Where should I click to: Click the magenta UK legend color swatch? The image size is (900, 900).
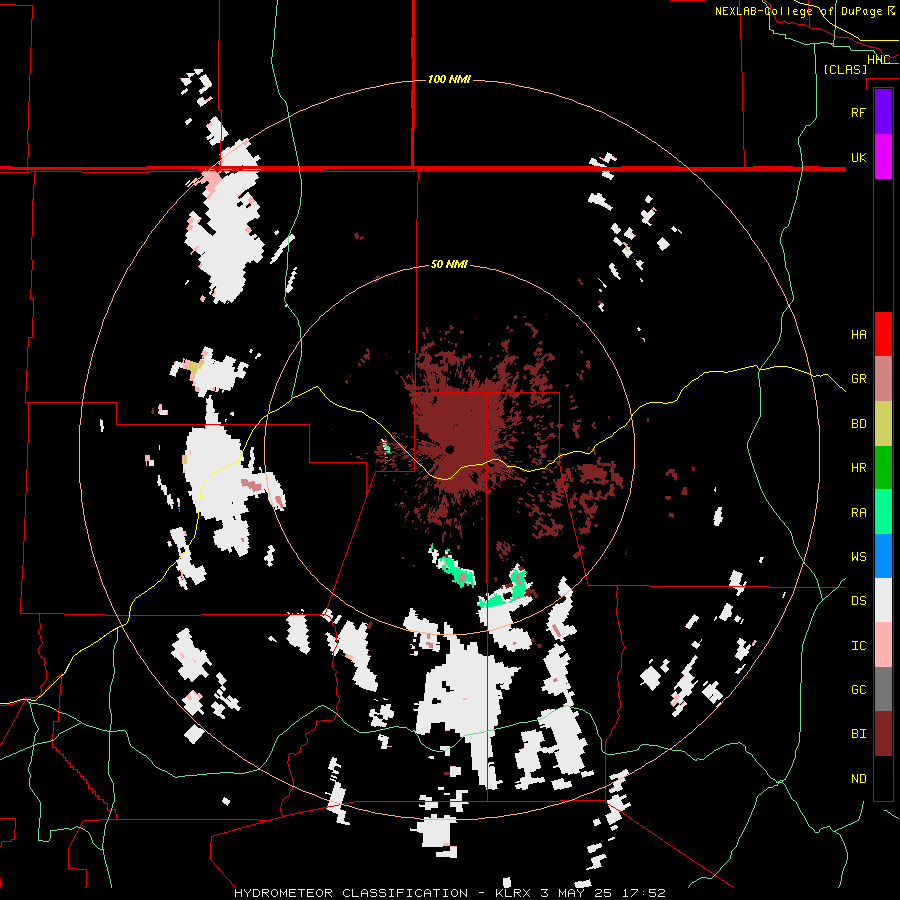click(x=883, y=157)
